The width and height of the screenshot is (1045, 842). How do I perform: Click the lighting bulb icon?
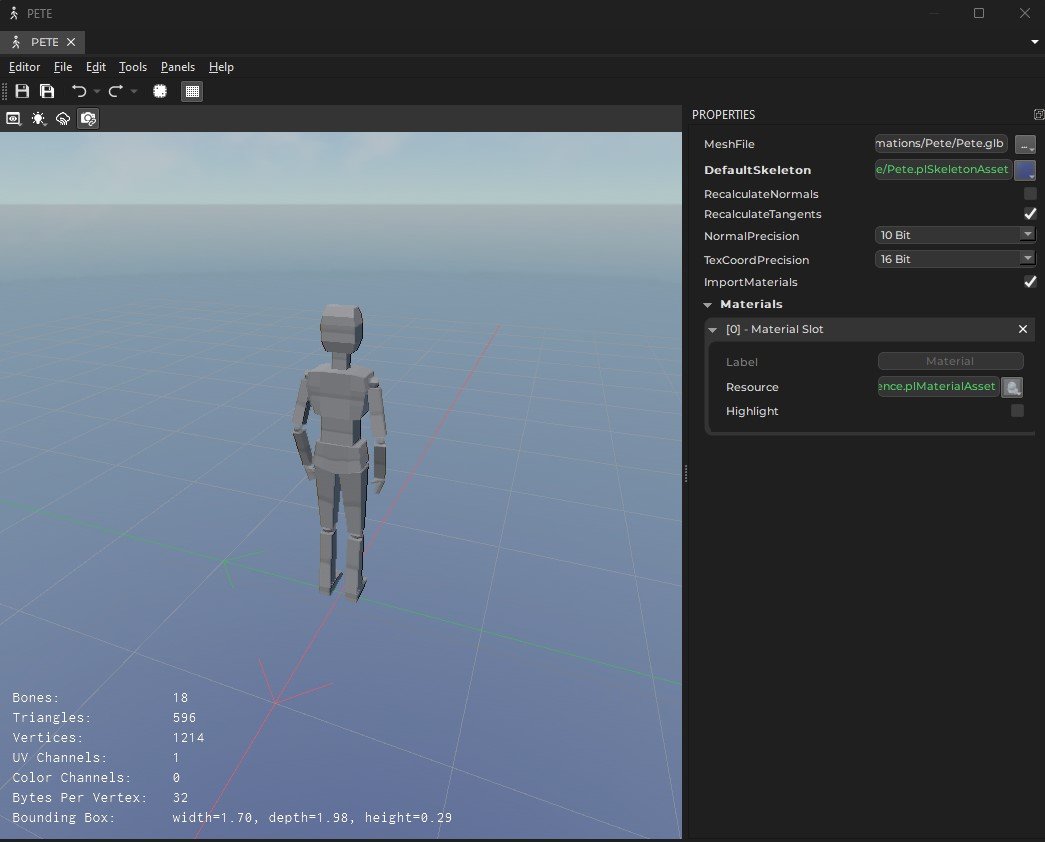(38, 118)
